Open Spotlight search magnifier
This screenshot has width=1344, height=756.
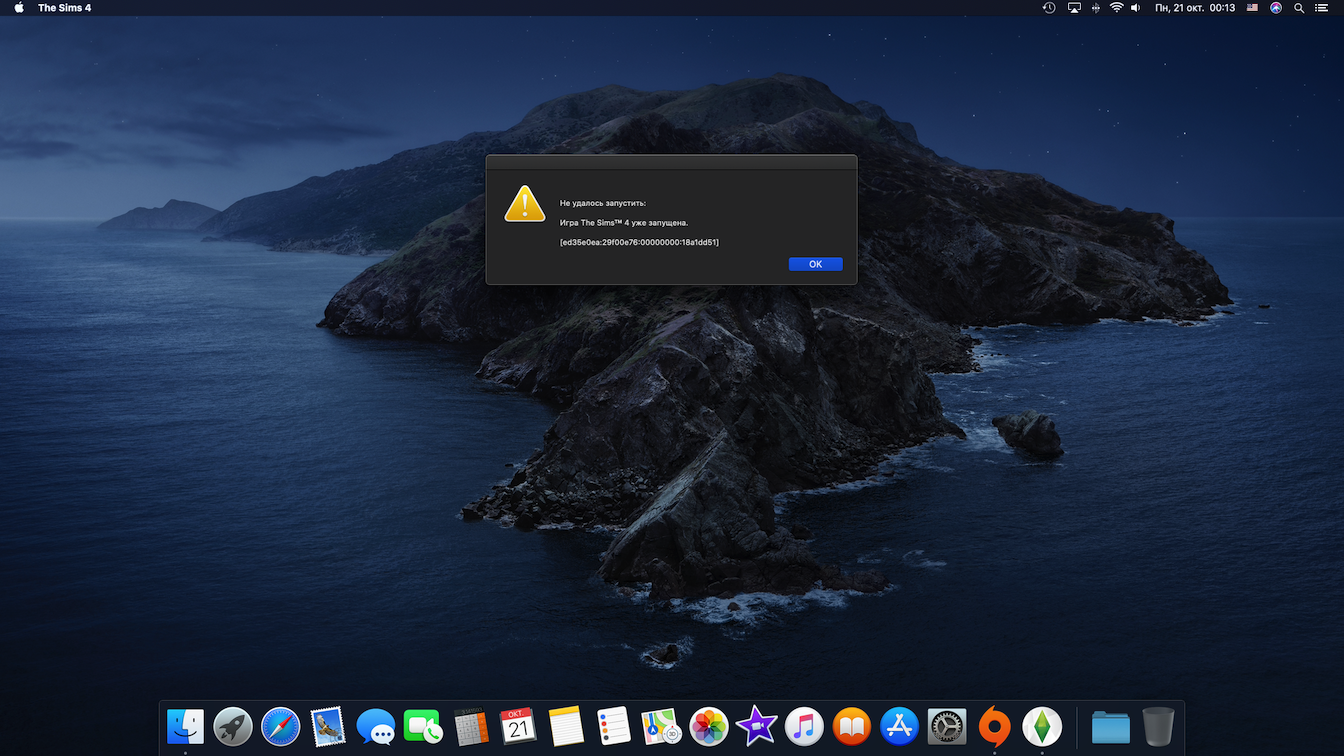point(1299,8)
